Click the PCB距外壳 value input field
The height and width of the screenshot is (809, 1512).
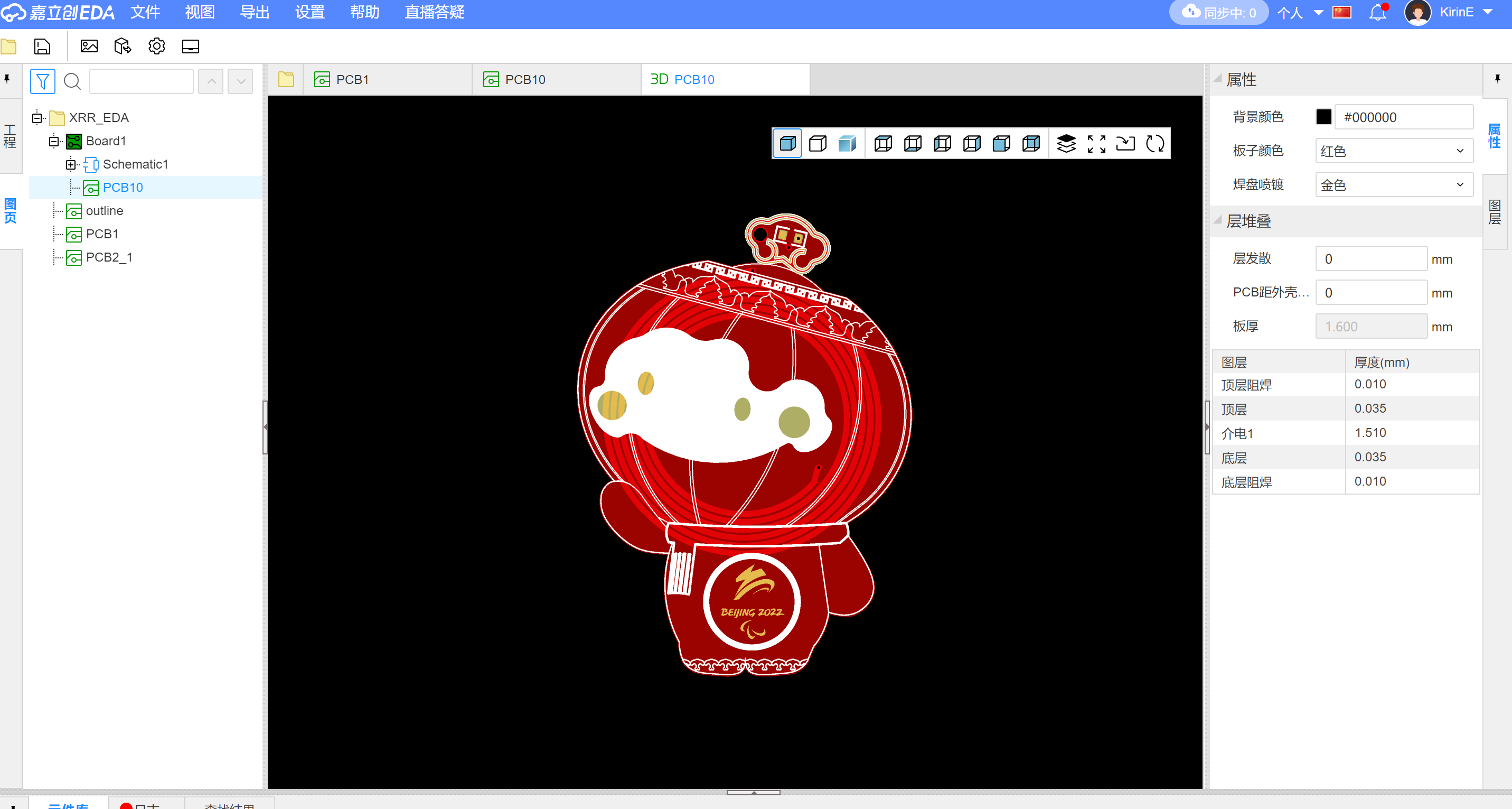pos(1371,293)
